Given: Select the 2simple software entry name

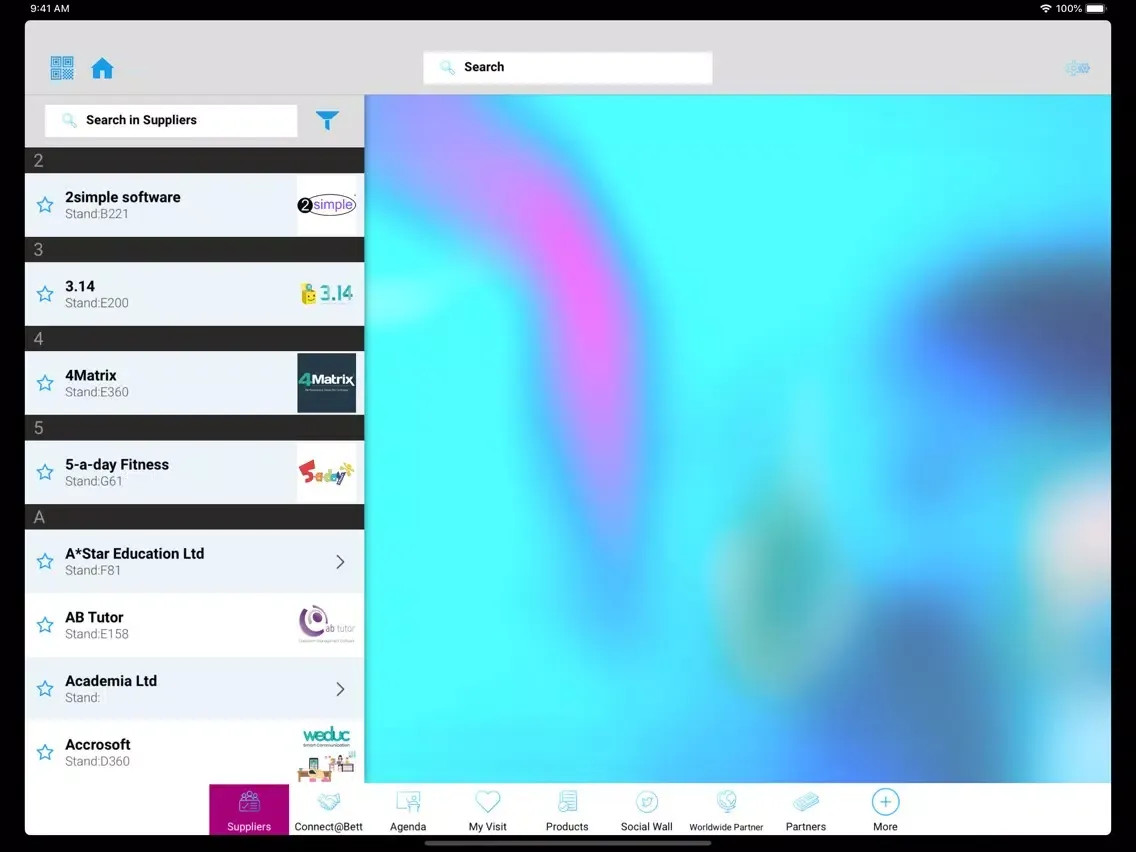Looking at the screenshot, I should click(x=122, y=197).
